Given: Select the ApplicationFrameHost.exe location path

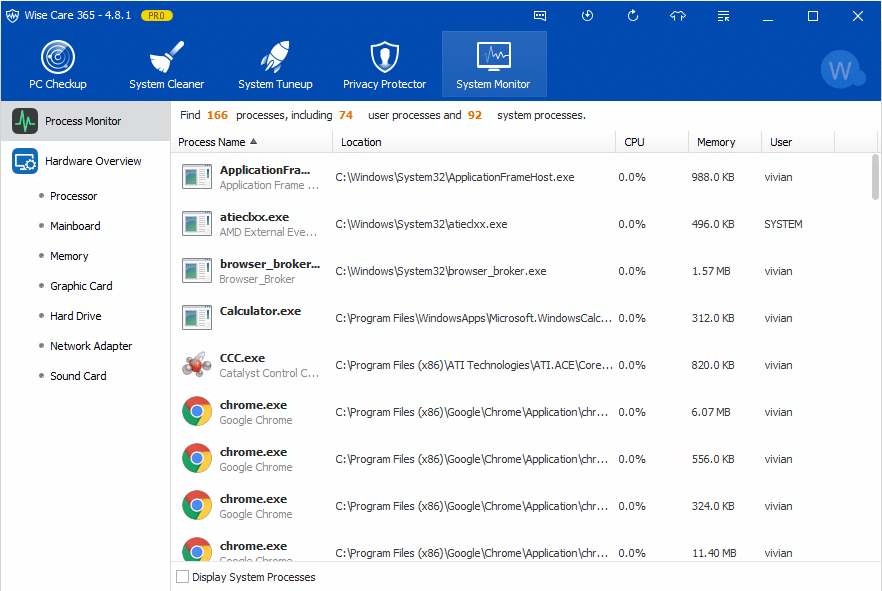Looking at the screenshot, I should [x=454, y=177].
